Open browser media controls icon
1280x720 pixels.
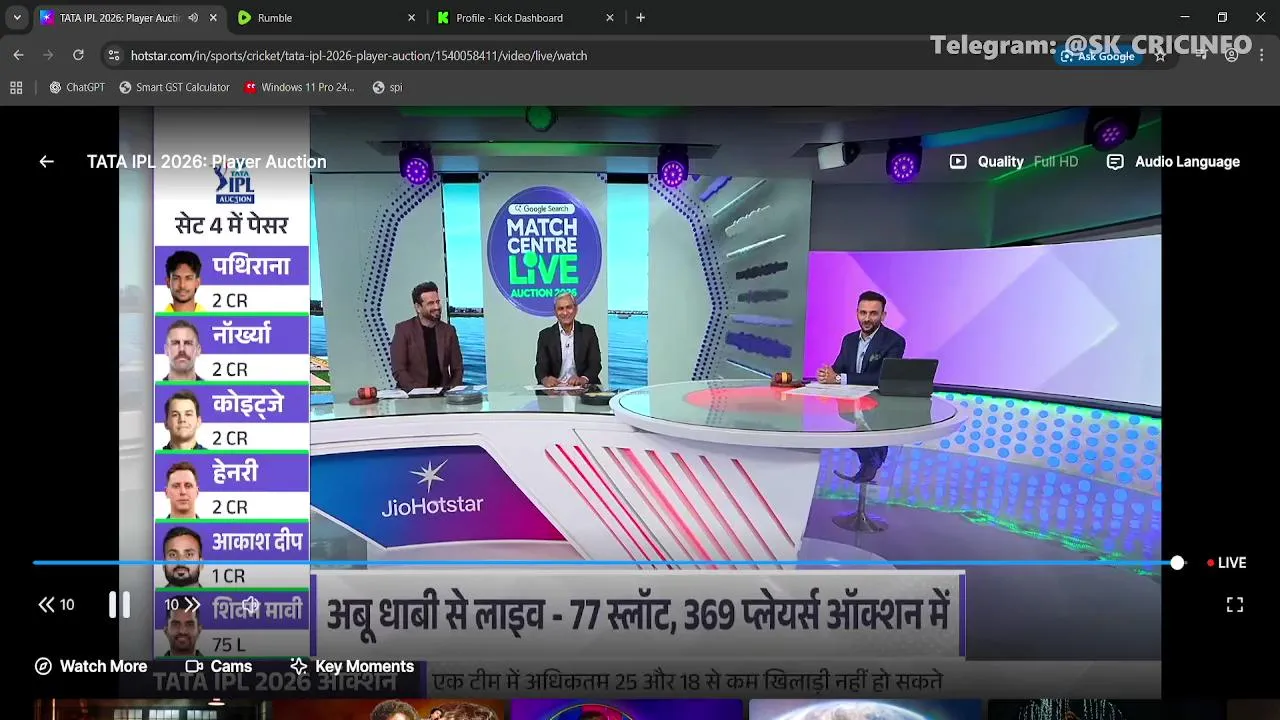(x=1201, y=56)
